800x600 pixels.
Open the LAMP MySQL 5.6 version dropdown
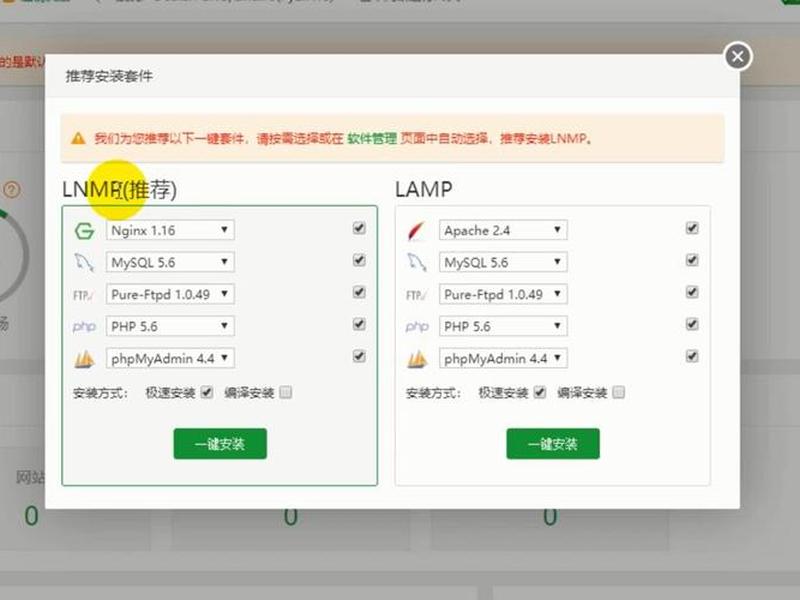tap(503, 262)
